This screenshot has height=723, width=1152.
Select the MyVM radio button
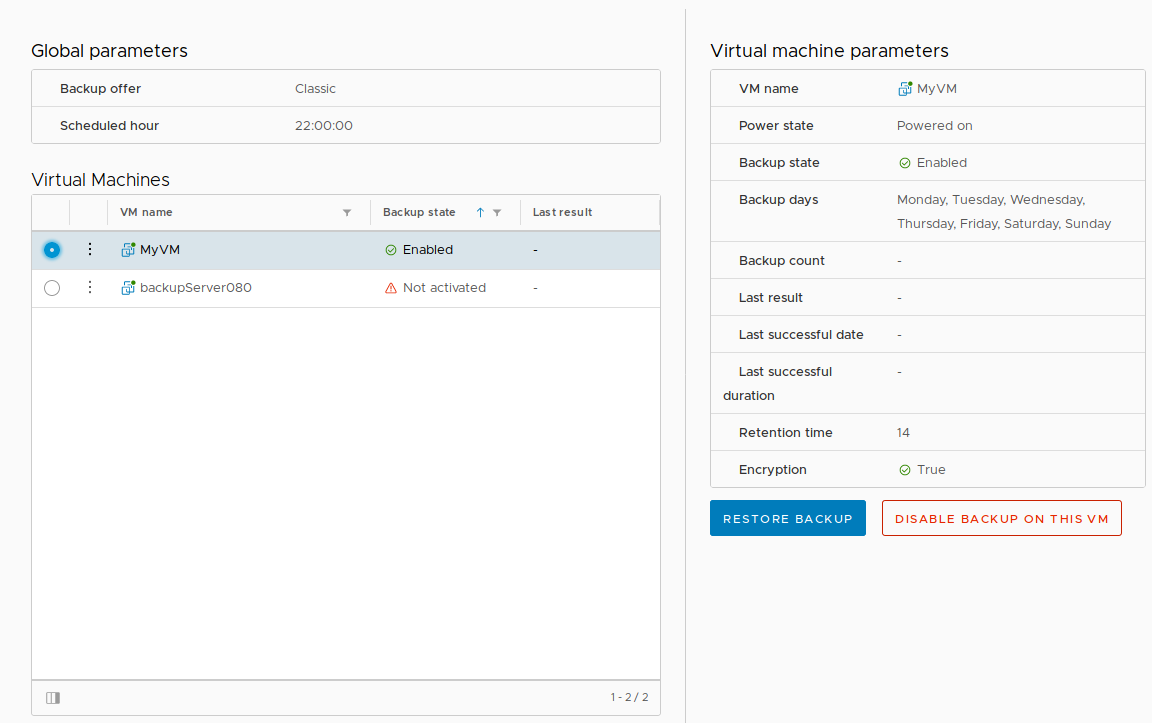51,249
